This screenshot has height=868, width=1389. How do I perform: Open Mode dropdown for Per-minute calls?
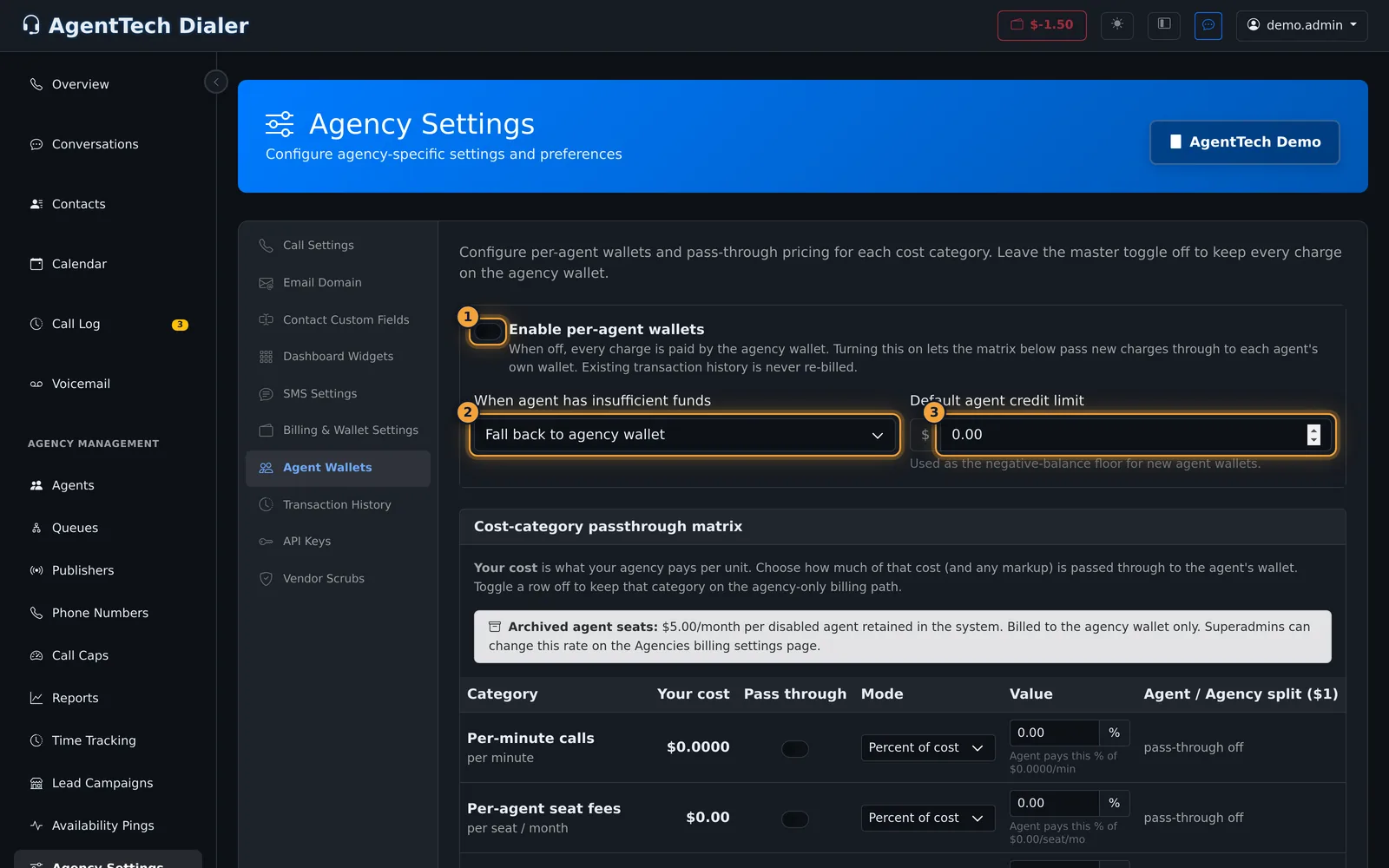pyautogui.click(x=927, y=747)
